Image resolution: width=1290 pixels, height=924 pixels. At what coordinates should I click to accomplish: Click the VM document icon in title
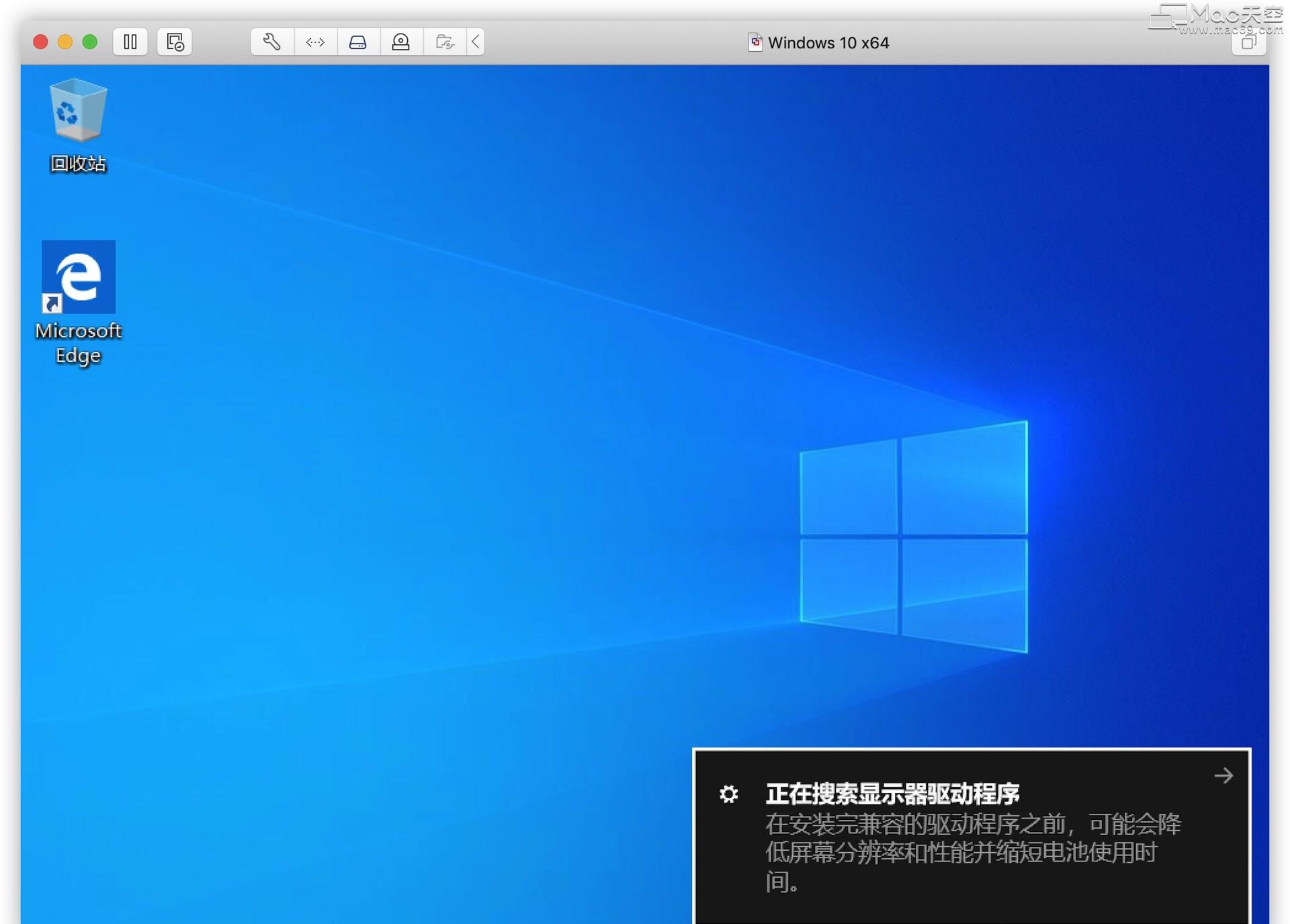[756, 42]
